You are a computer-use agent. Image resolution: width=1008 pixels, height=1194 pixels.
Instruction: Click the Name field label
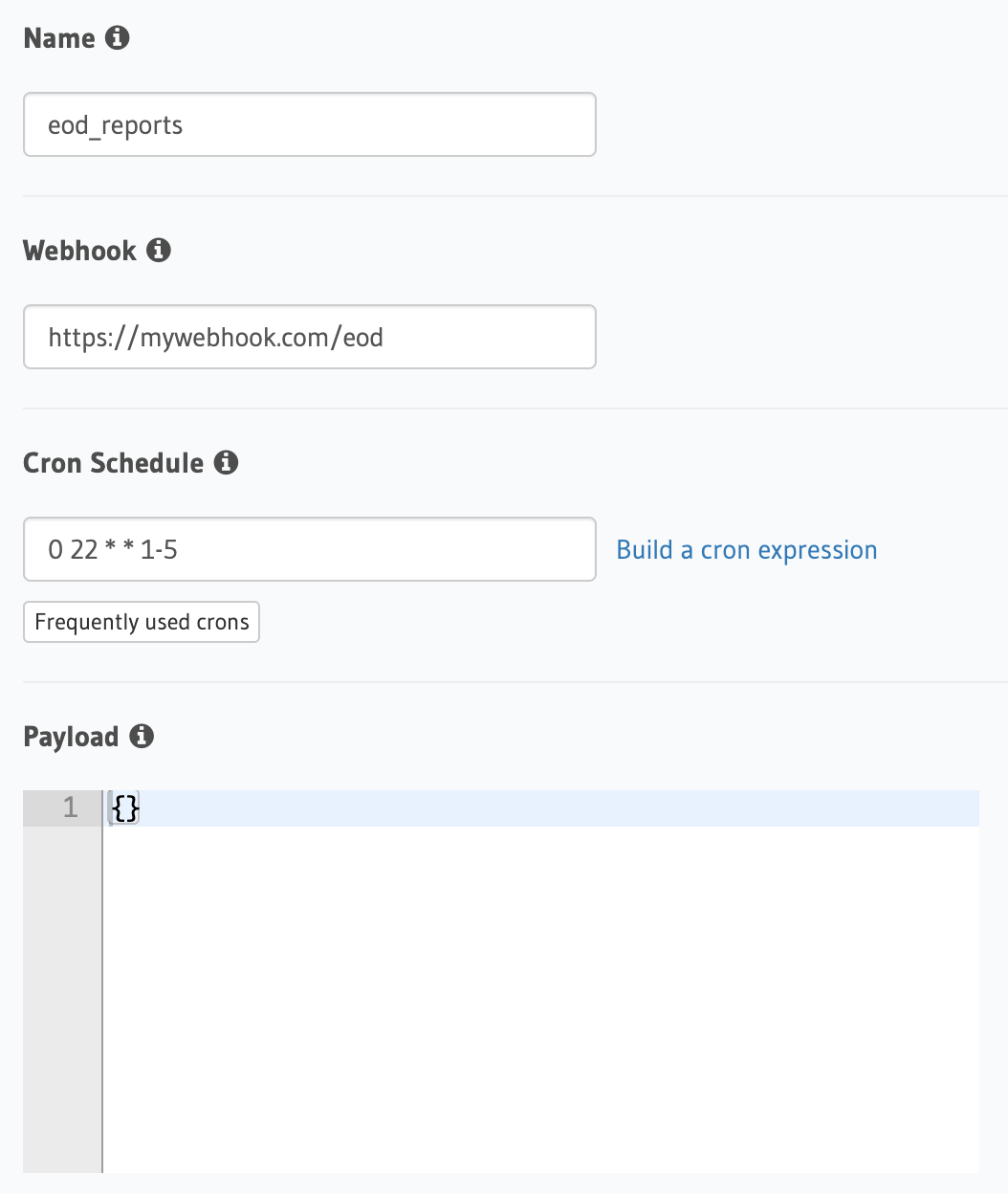click(x=59, y=38)
